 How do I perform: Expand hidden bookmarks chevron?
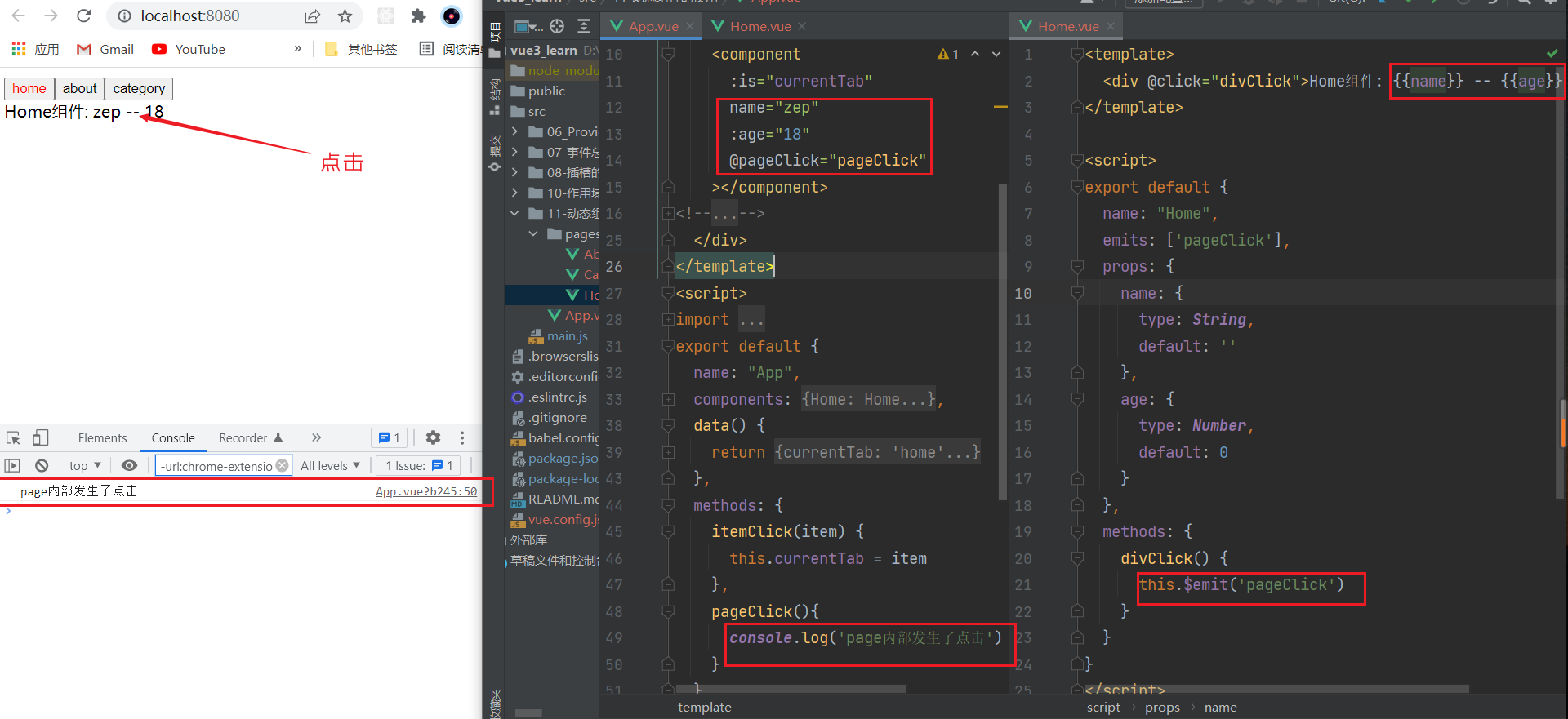[298, 49]
